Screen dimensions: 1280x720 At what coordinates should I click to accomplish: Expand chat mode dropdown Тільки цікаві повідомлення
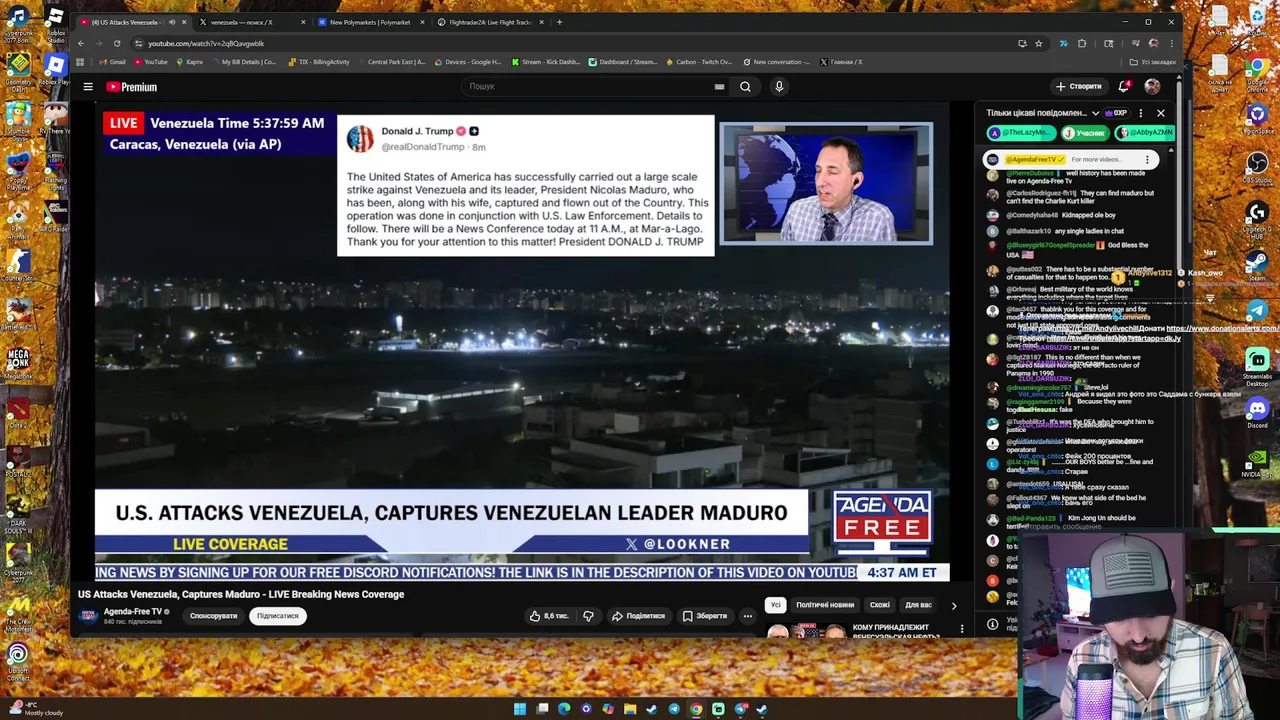click(1043, 113)
